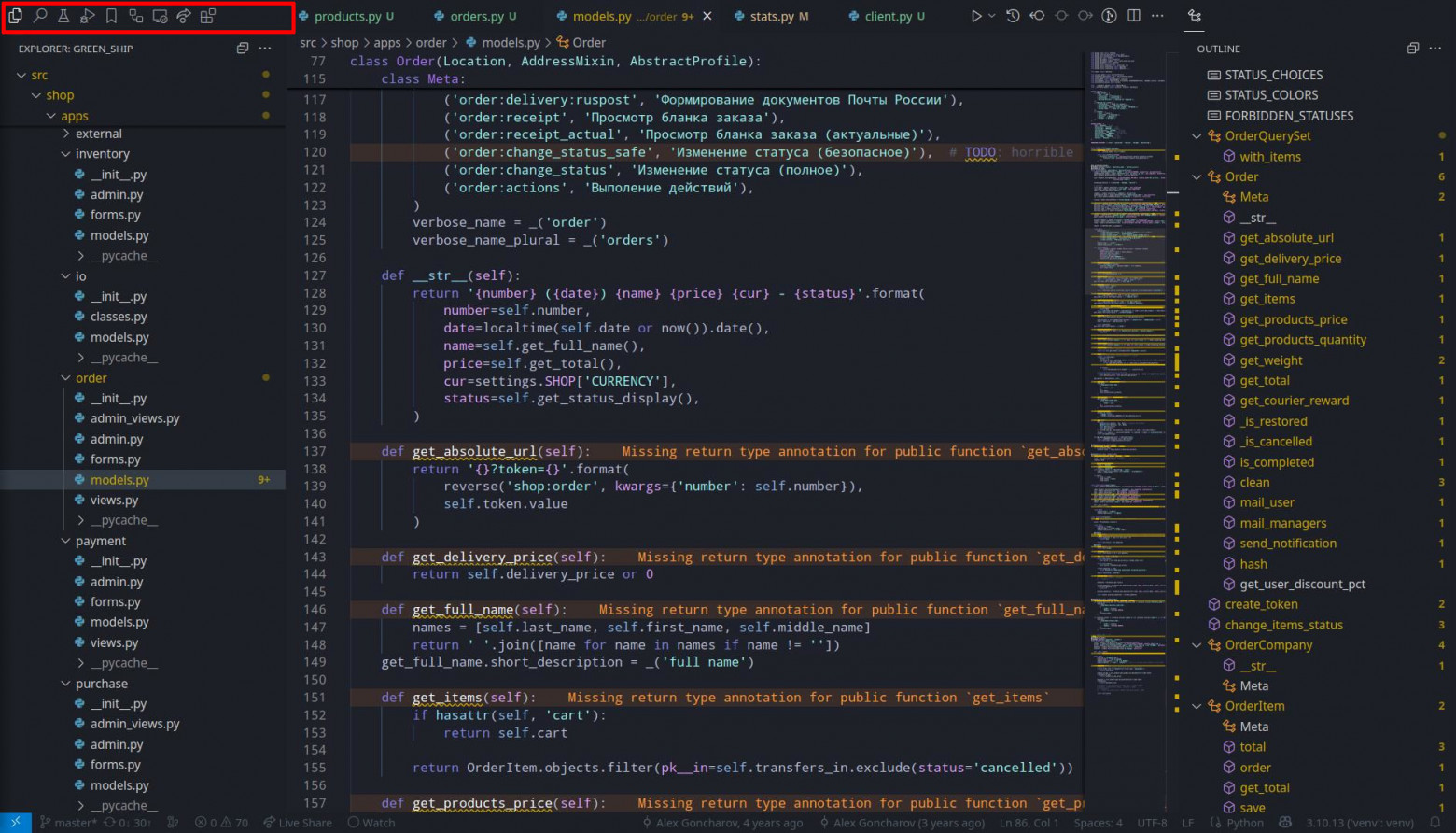Image resolution: width=1456 pixels, height=833 pixels.
Task: Click the local history clock icon
Action: click(x=1013, y=16)
